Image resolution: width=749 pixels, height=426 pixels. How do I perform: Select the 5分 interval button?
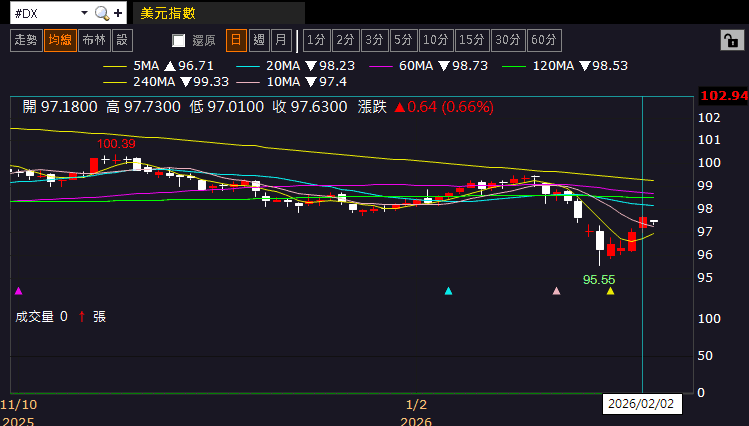pyautogui.click(x=403, y=40)
